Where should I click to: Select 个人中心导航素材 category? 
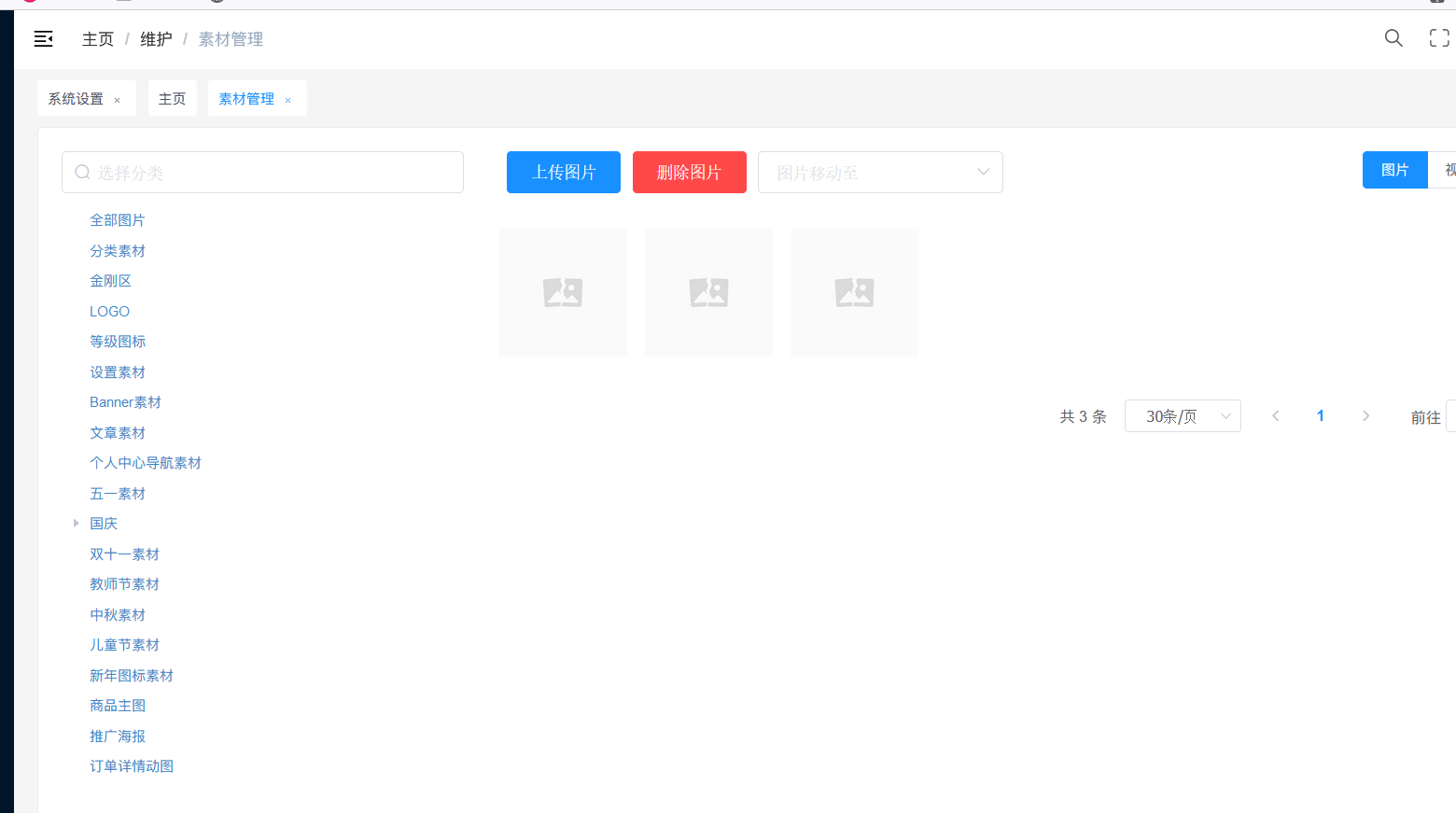pos(146,463)
